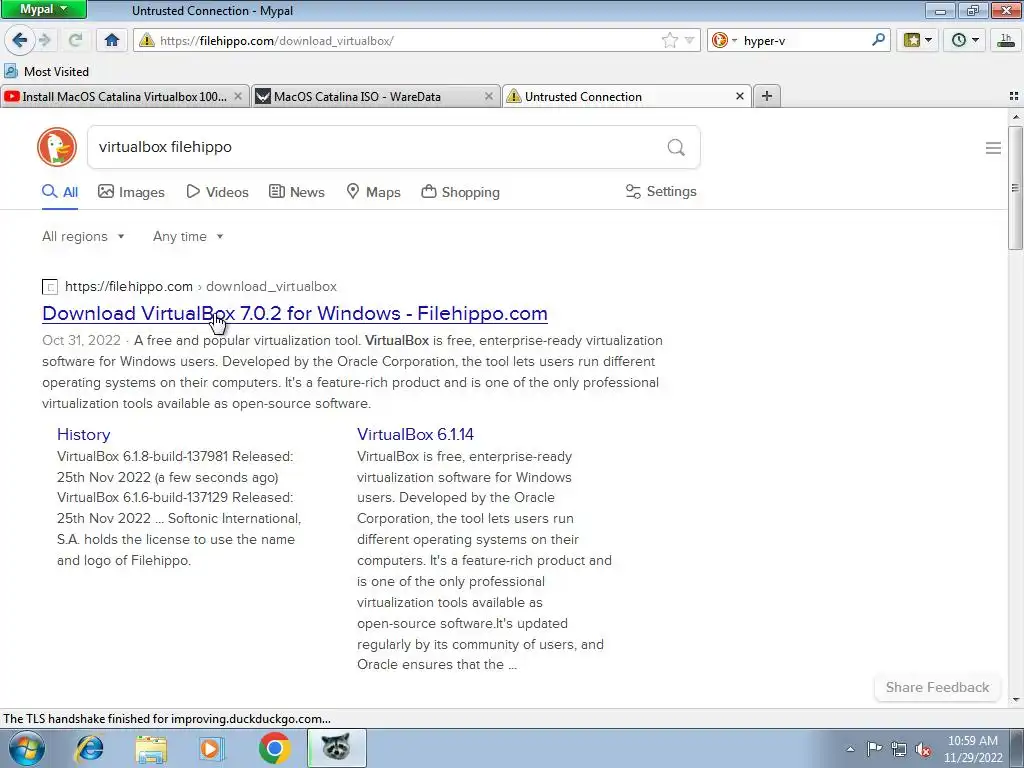The width and height of the screenshot is (1024, 768).
Task: Open the bookmarks menu button
Action: pos(918,40)
